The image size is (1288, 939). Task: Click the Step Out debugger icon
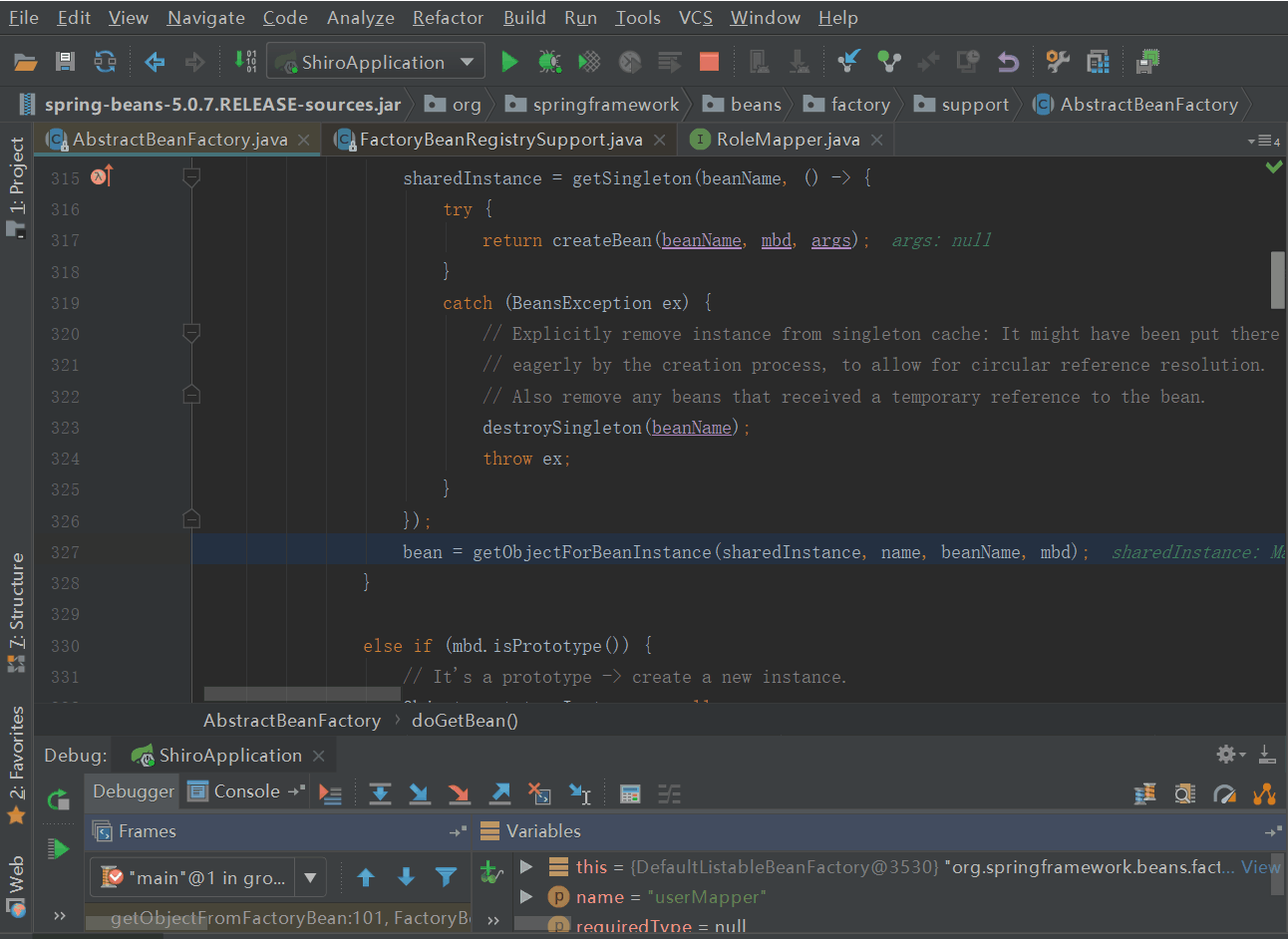pyautogui.click(x=499, y=793)
